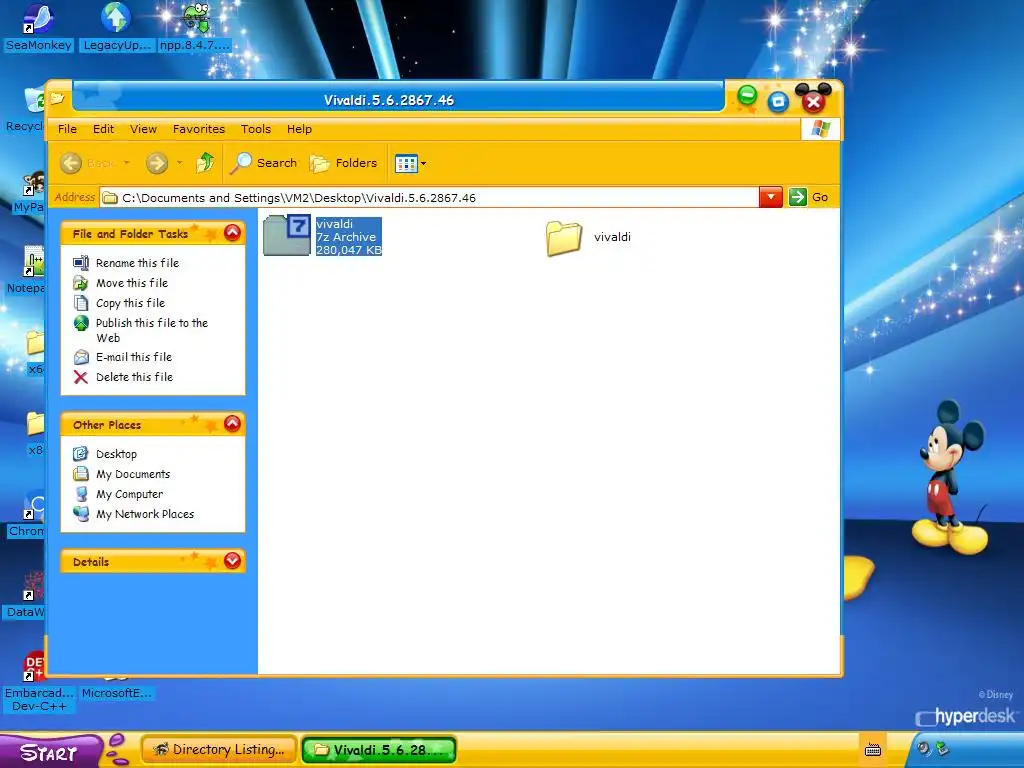Select the SeaMonkey desktop shortcut
This screenshot has height=768, width=1024.
pos(38,27)
